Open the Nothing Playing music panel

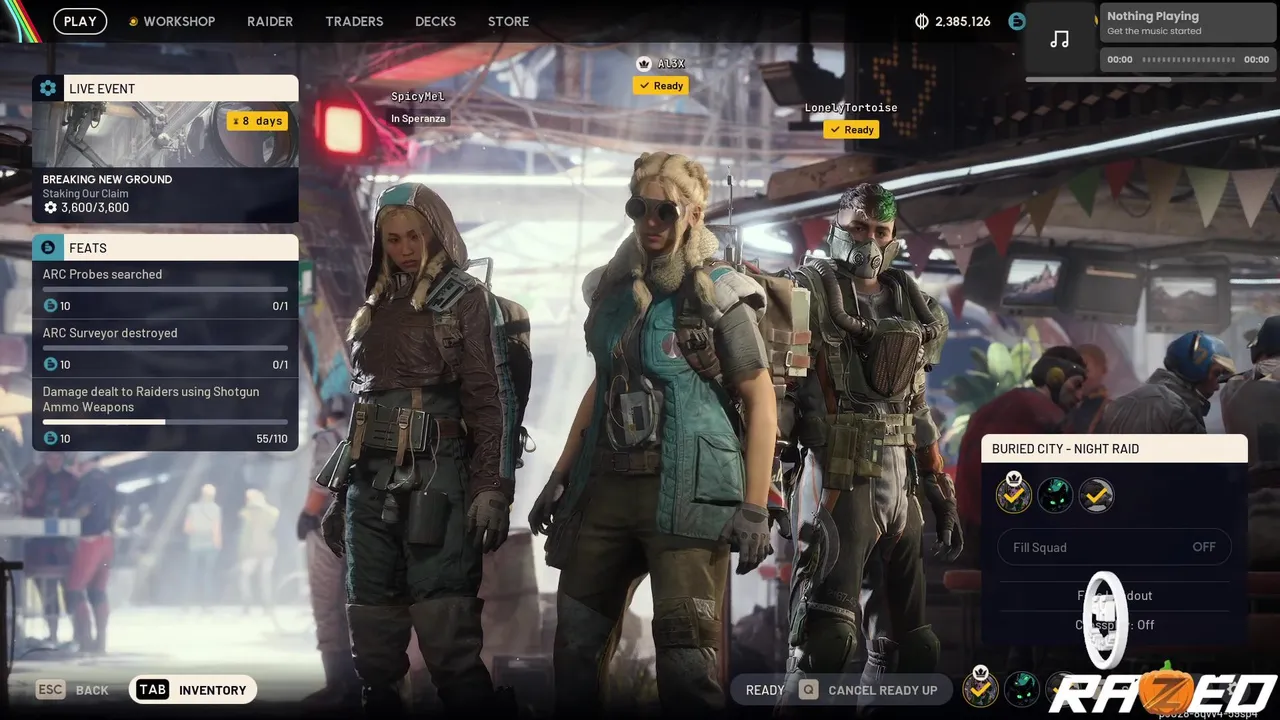[1188, 23]
